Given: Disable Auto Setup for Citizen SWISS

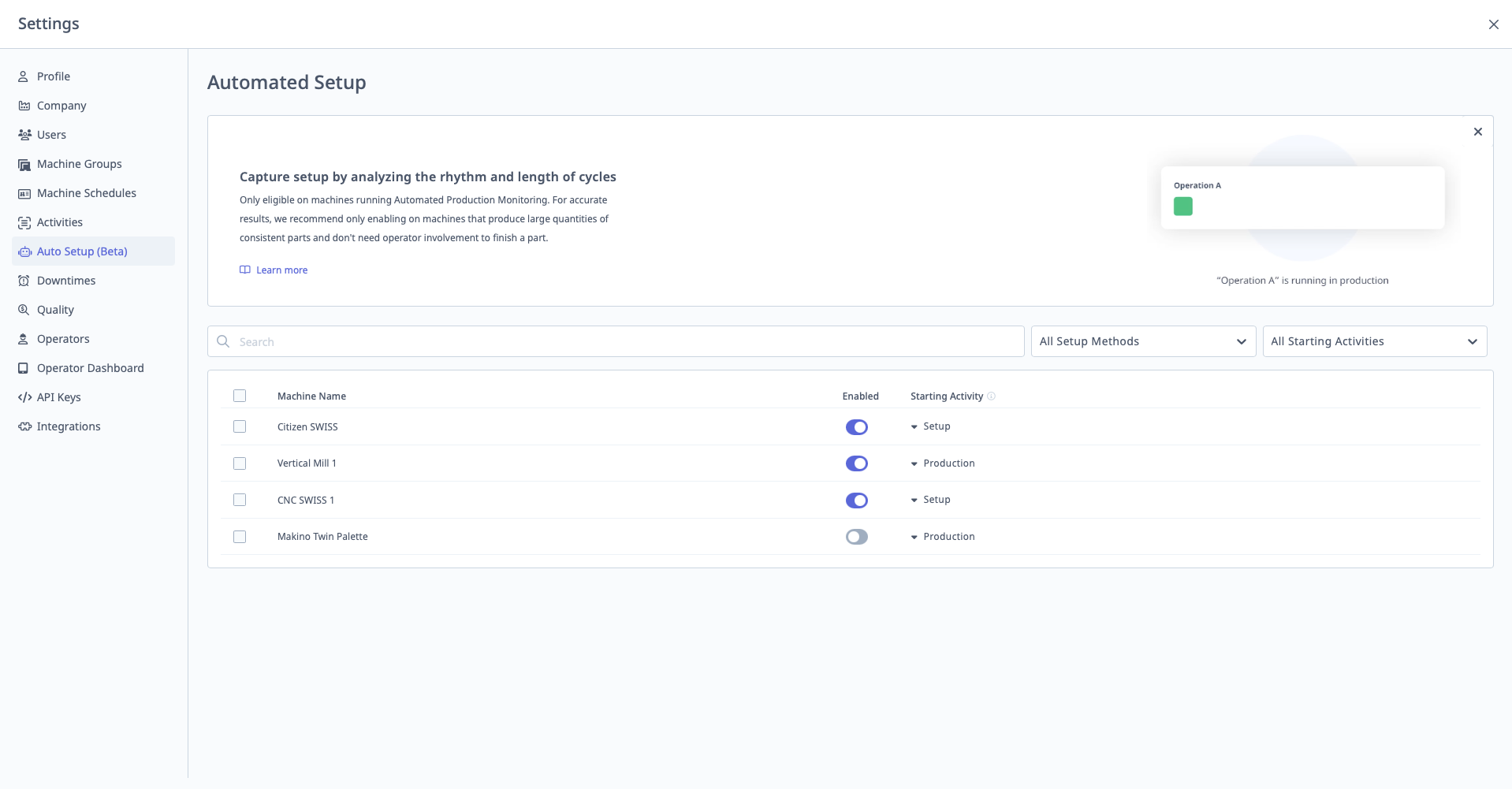Looking at the screenshot, I should coord(856,426).
